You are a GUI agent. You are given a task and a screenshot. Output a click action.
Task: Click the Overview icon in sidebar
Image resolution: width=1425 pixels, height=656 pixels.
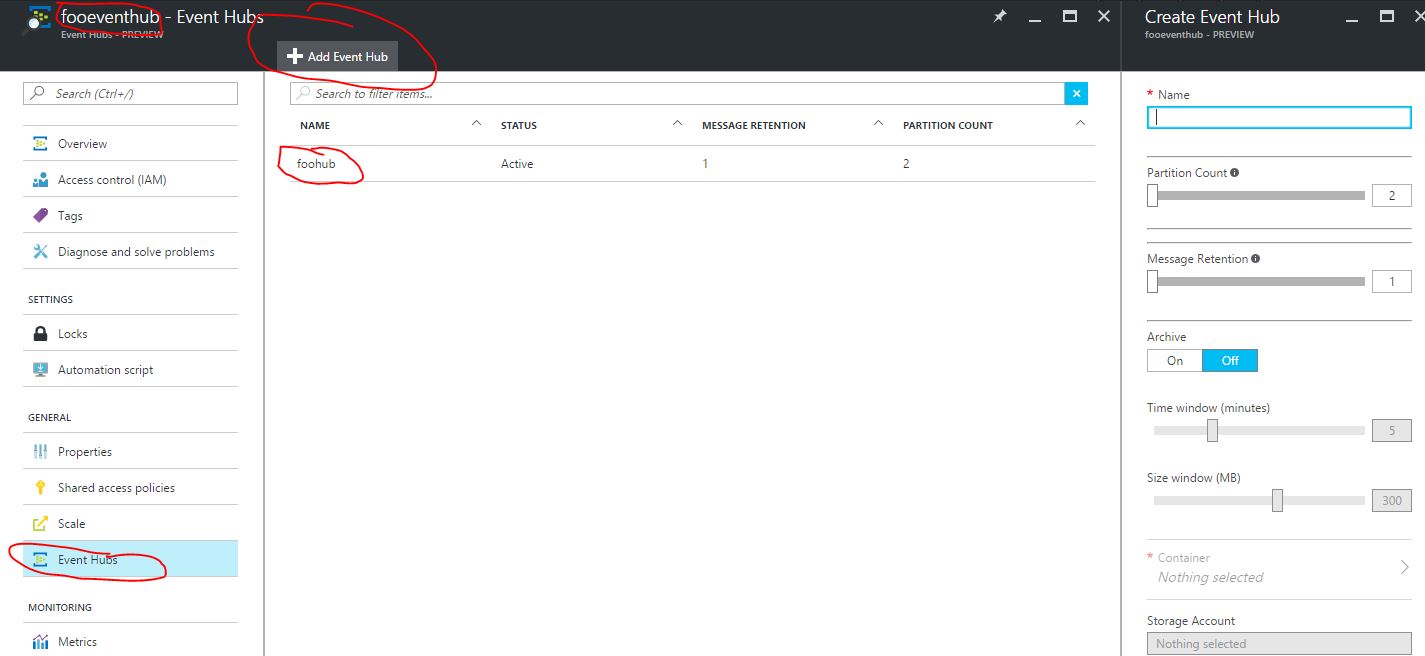tap(40, 144)
